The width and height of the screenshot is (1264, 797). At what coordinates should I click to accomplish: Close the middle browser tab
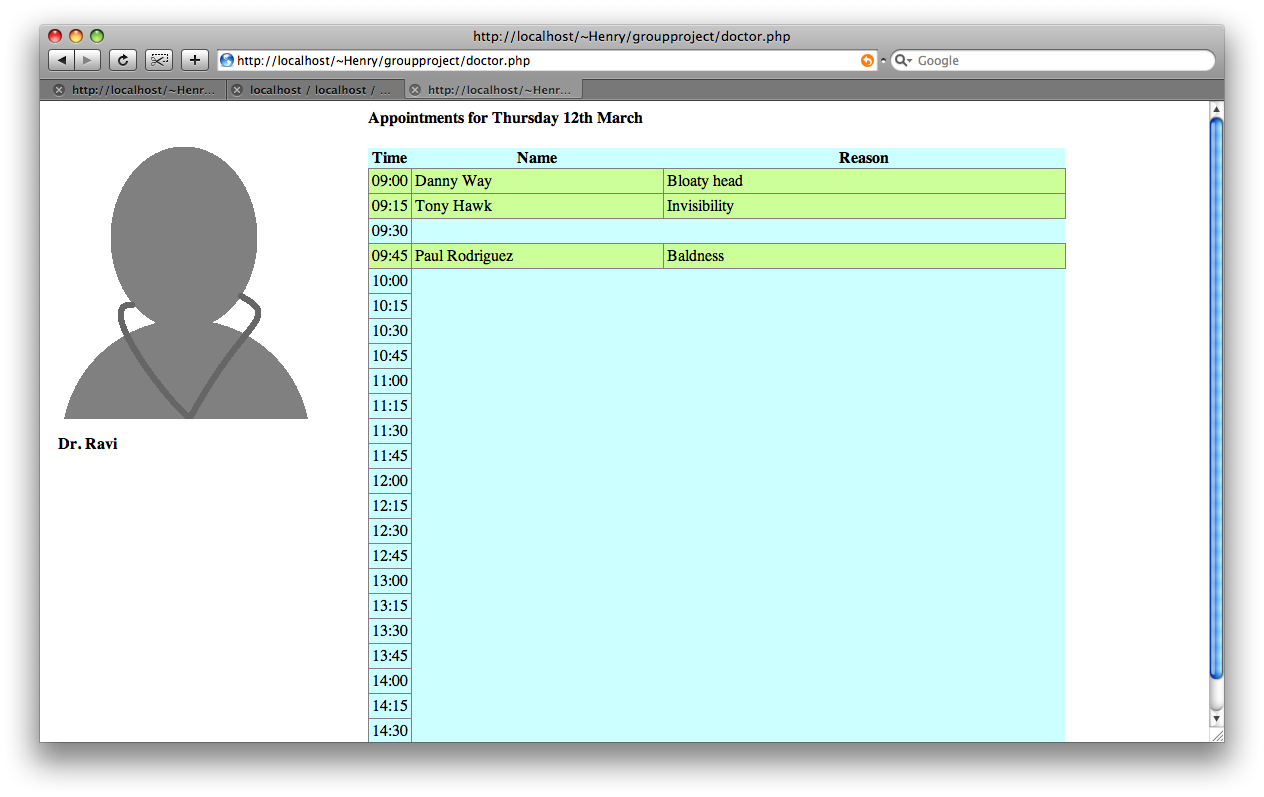235,89
